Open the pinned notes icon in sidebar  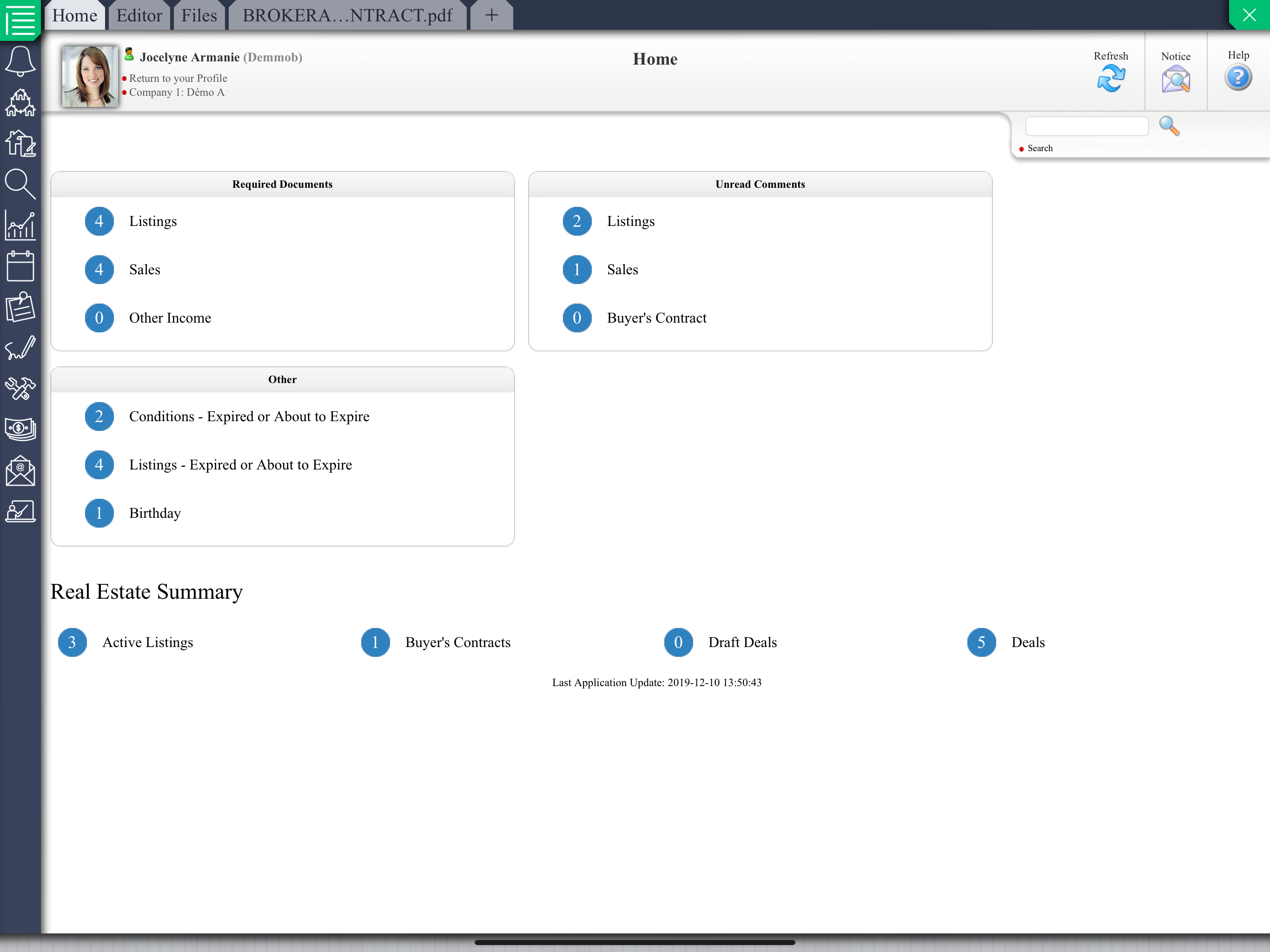pyautogui.click(x=20, y=307)
